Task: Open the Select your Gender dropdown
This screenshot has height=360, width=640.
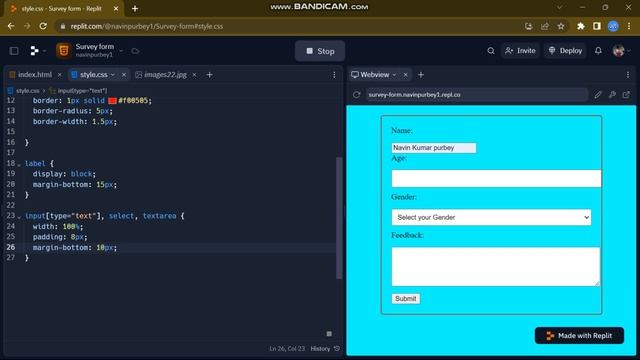Action: [491, 217]
